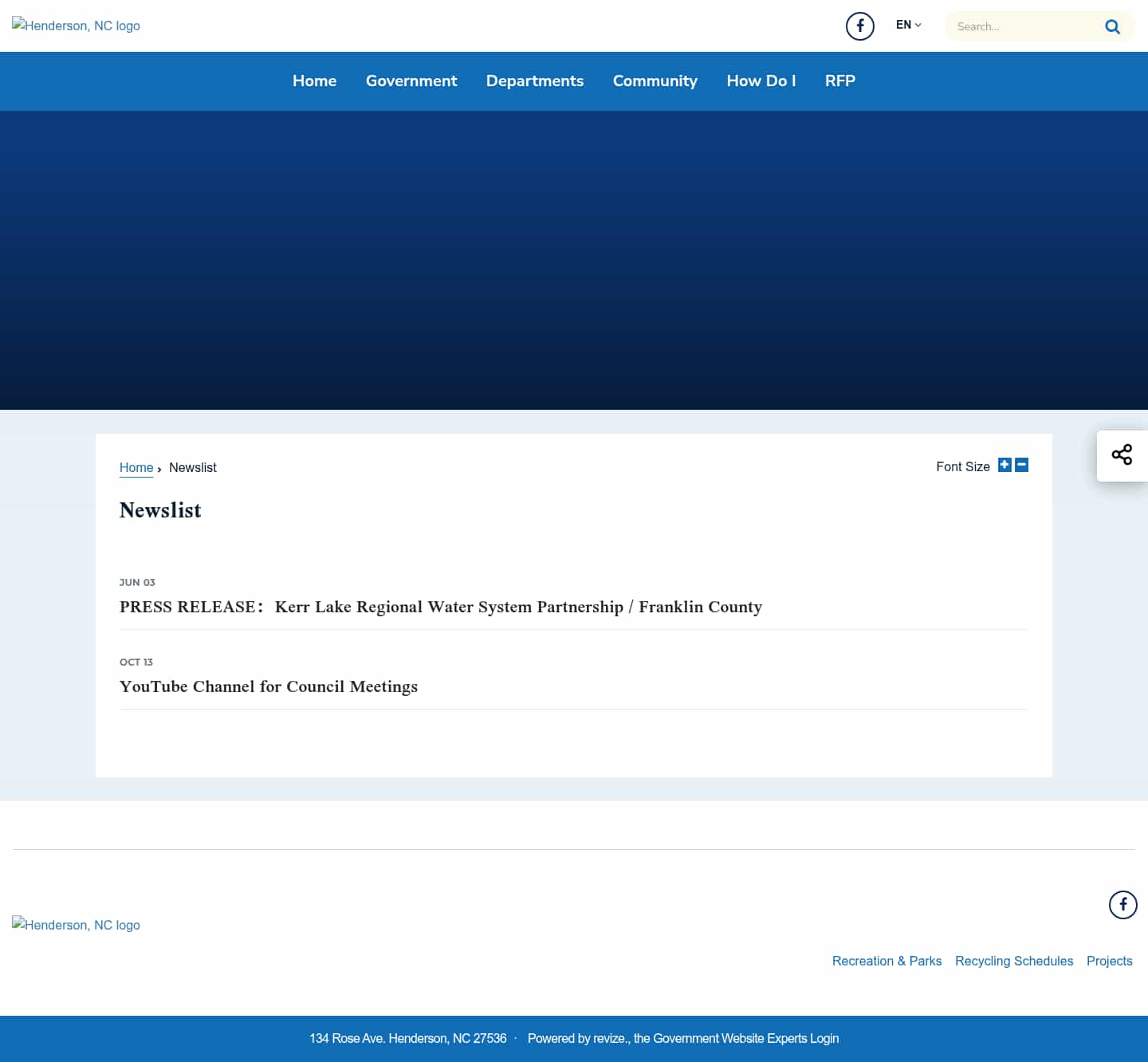Screen dimensions: 1148x1062
Task: Click the Home breadcrumb link
Action: pos(136,467)
